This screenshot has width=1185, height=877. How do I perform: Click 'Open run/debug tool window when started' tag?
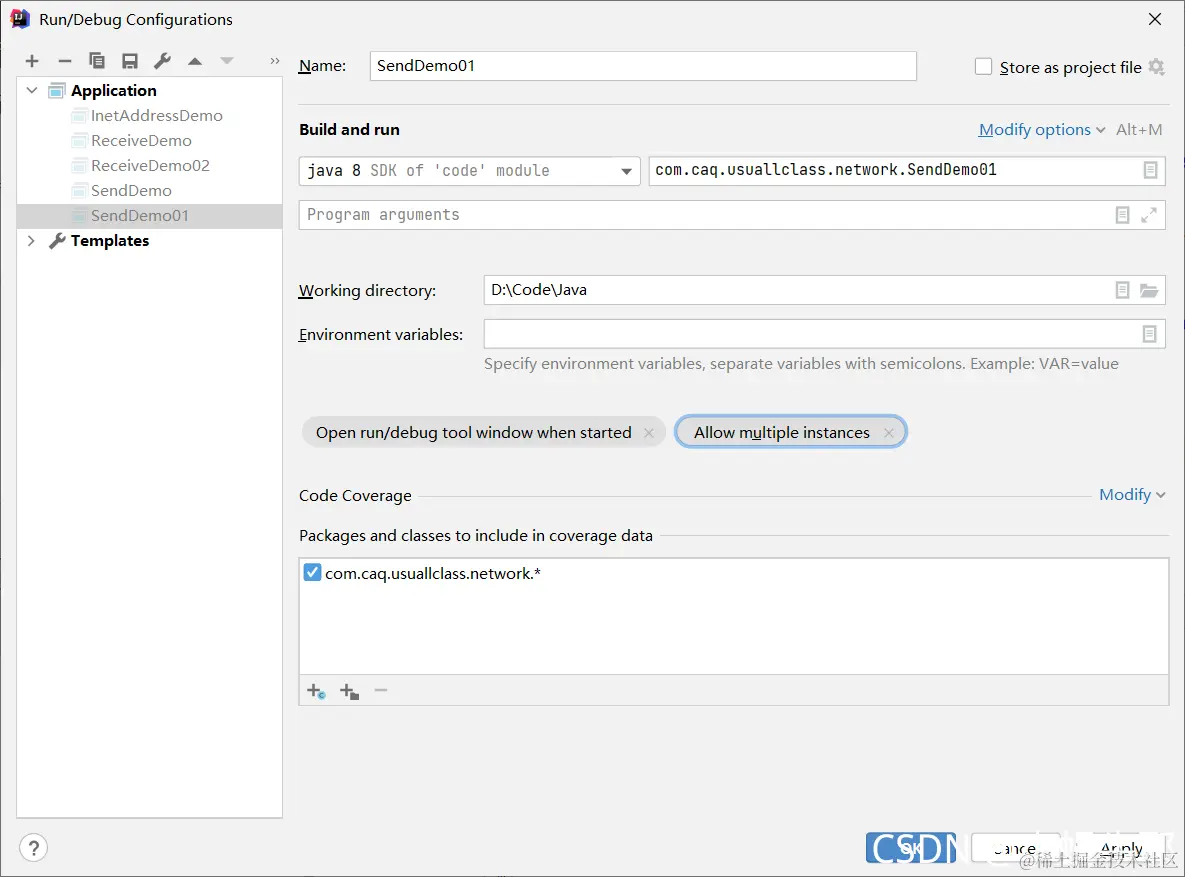point(474,432)
